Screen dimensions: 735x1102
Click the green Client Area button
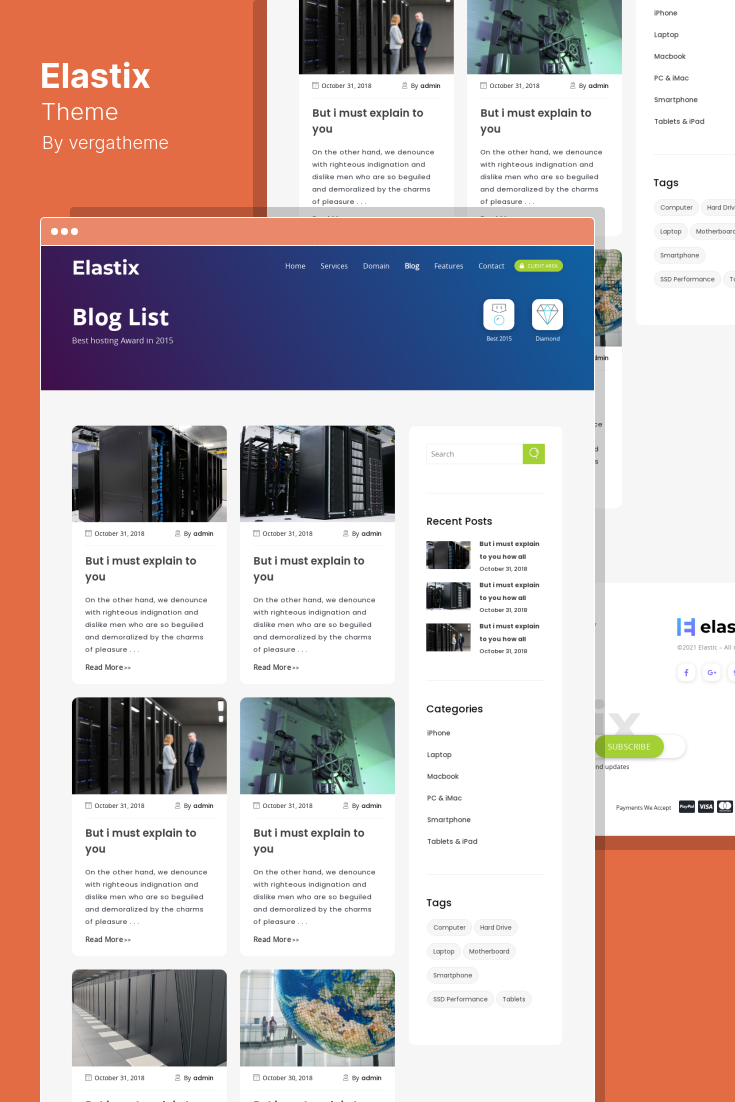tap(538, 266)
